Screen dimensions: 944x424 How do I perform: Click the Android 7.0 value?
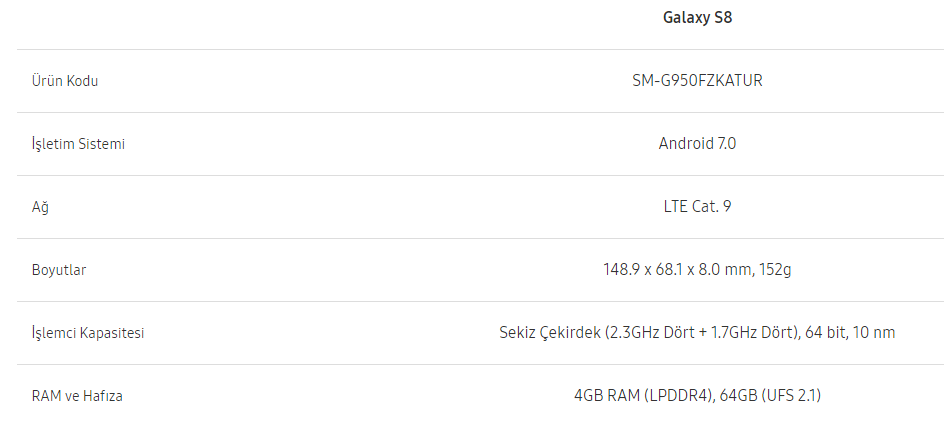pos(697,144)
